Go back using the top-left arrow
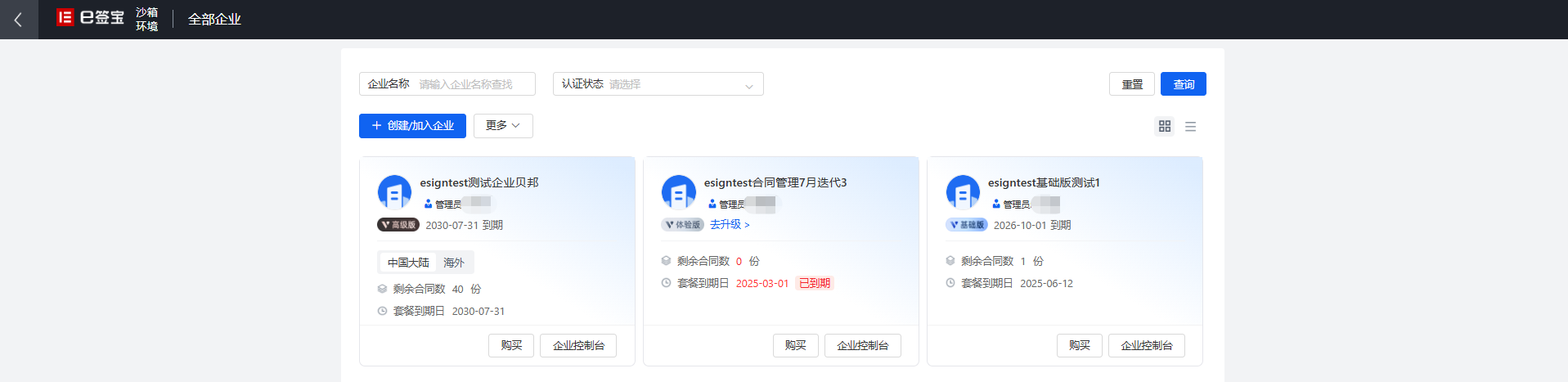 [x=19, y=20]
